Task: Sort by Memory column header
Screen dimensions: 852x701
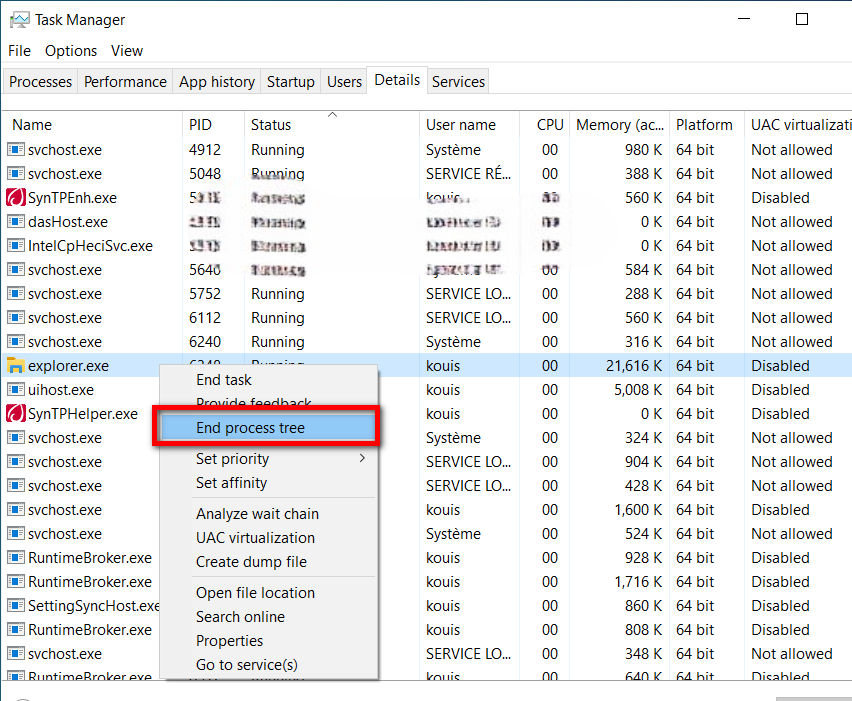Action: pos(619,125)
